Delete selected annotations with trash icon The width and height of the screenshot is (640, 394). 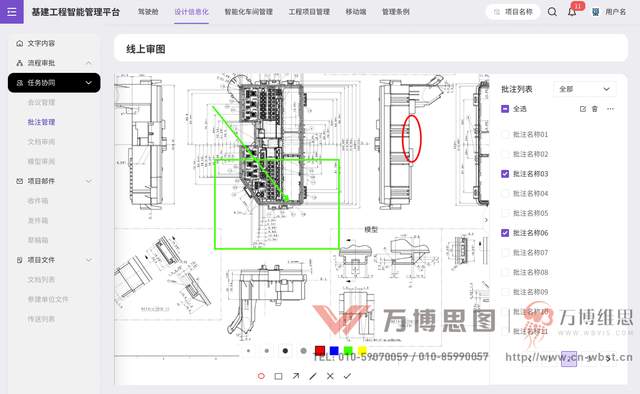pyautogui.click(x=595, y=109)
